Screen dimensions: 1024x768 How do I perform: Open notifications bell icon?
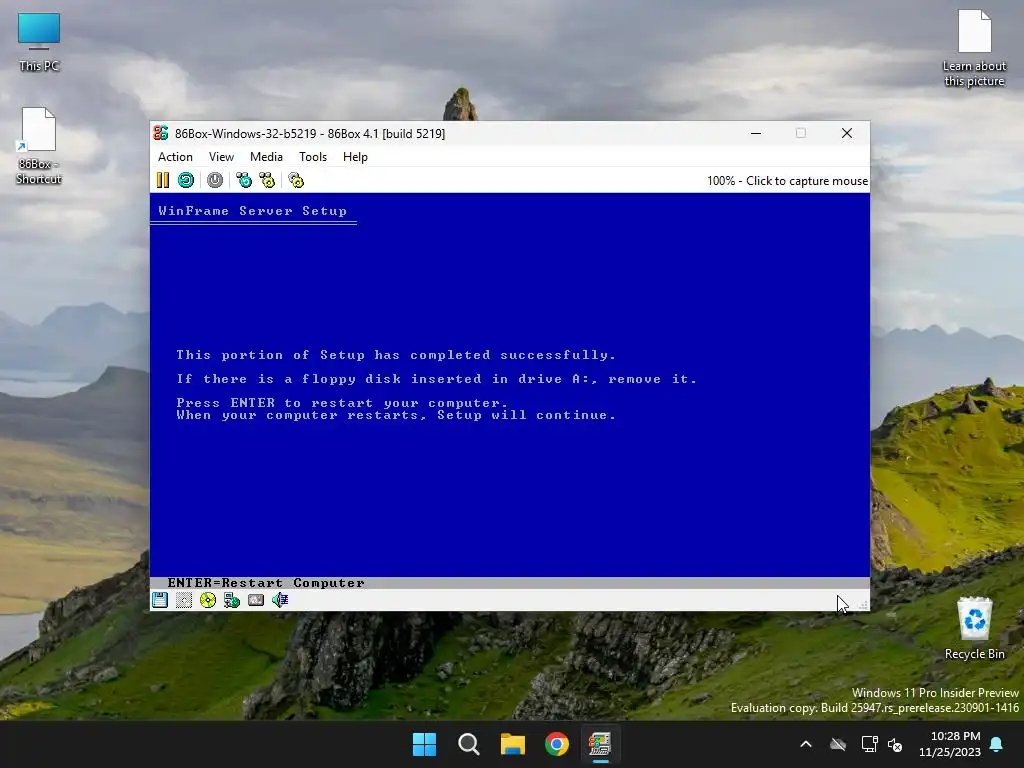997,744
